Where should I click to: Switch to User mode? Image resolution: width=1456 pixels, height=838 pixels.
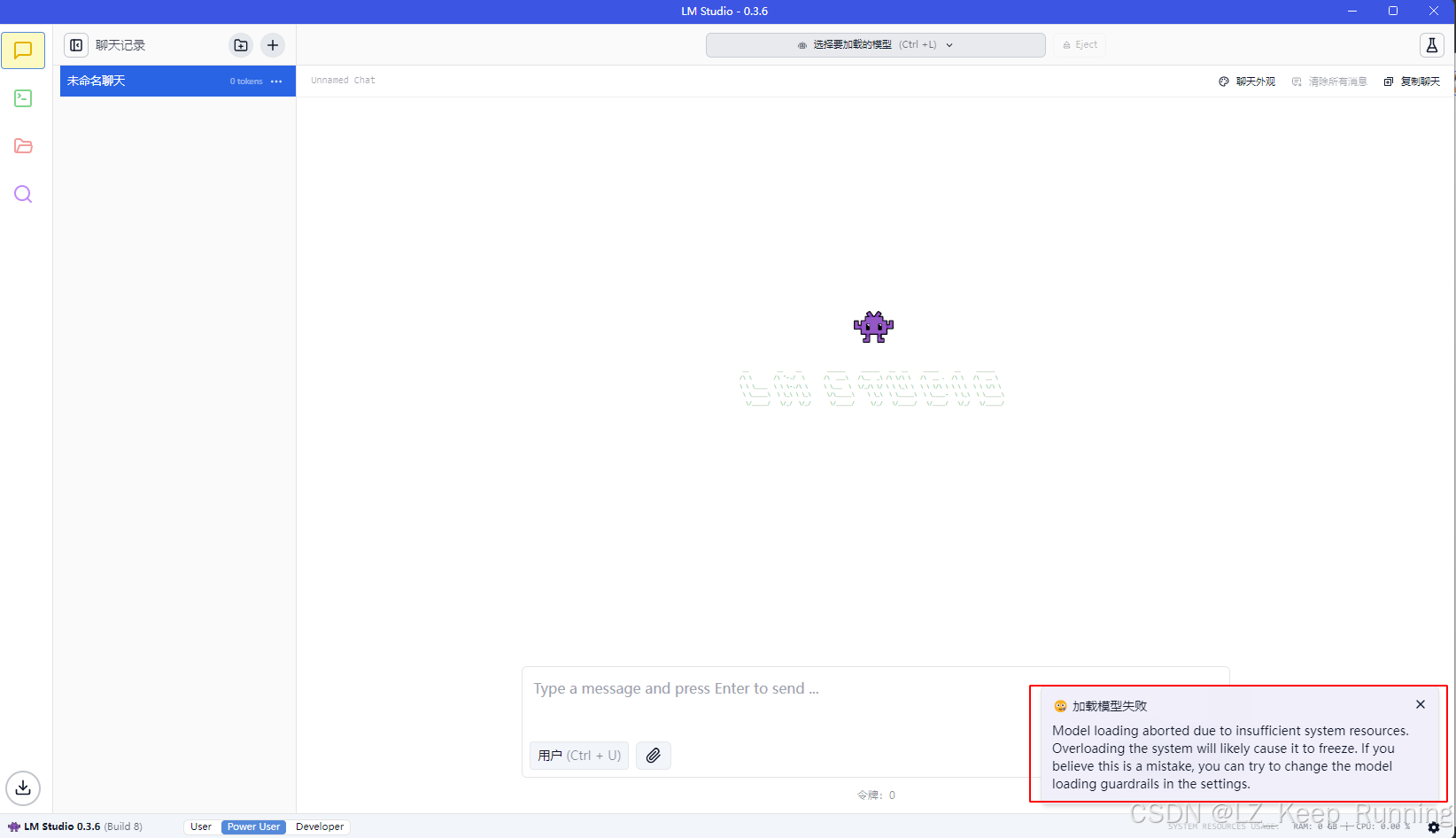coord(201,826)
